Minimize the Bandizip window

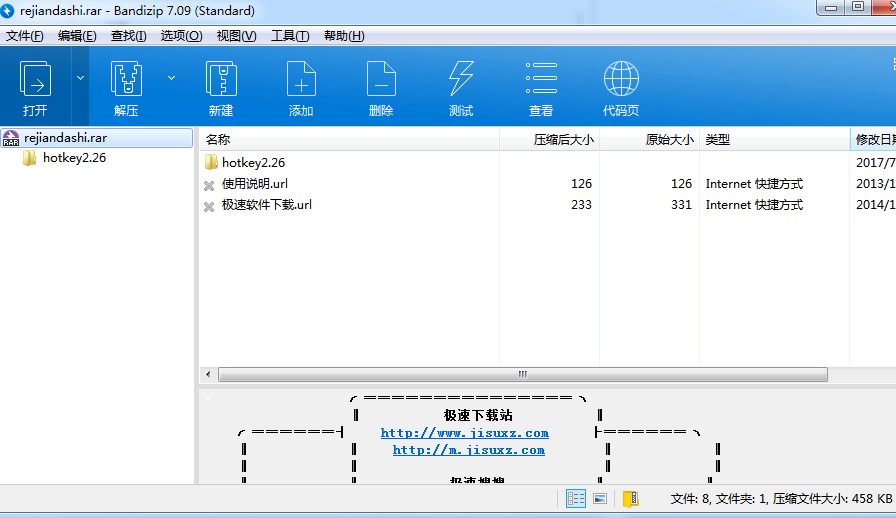point(831,7)
